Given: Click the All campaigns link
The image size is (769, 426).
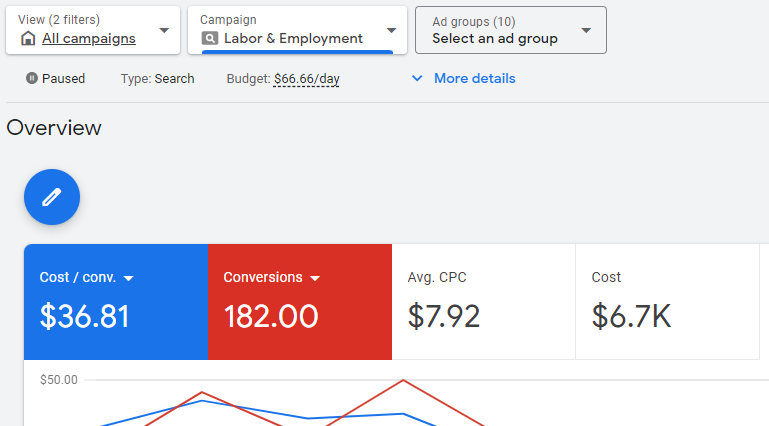Looking at the screenshot, I should [89, 38].
